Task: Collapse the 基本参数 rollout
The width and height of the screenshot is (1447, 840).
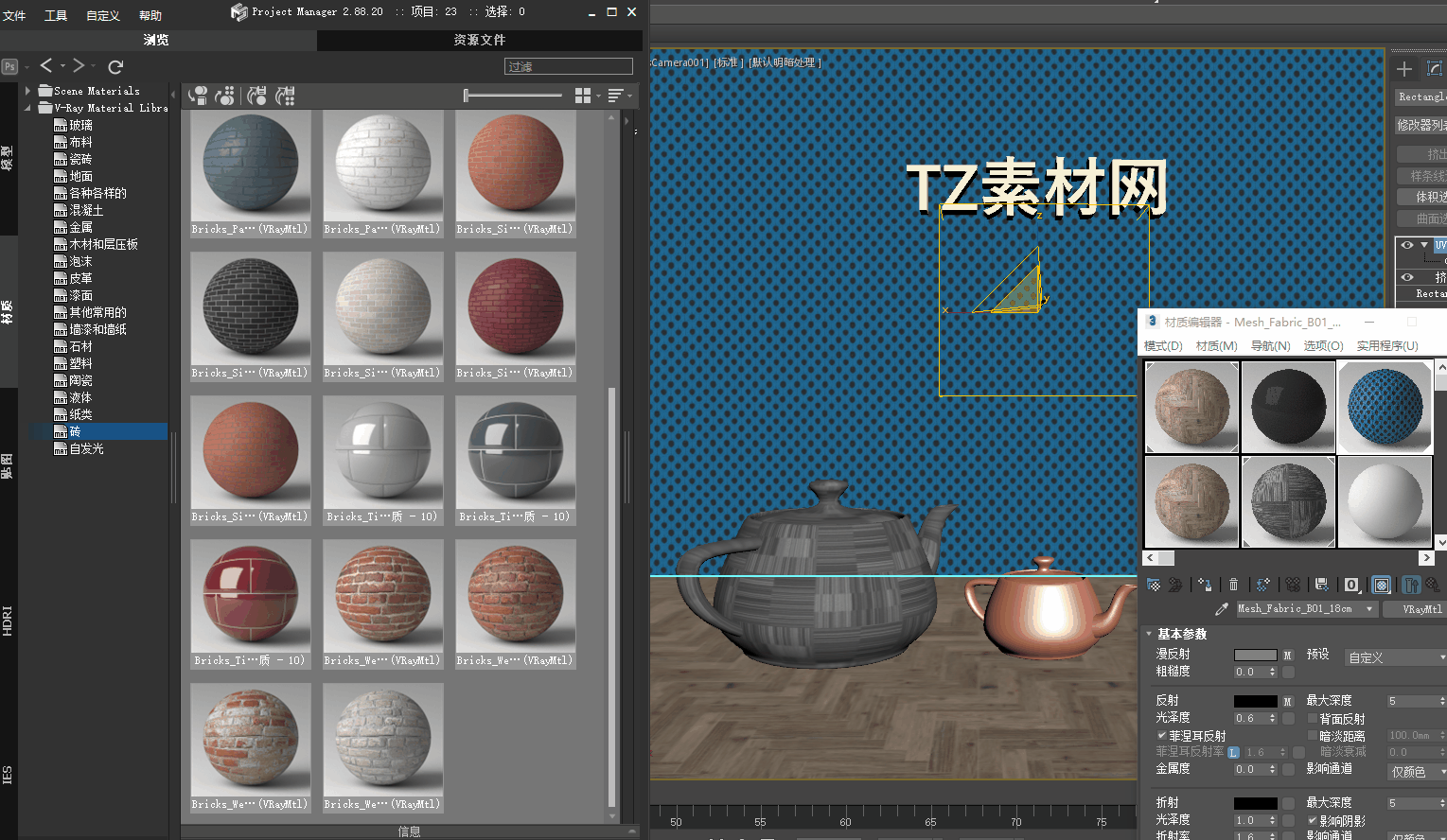Action: [x=1149, y=634]
